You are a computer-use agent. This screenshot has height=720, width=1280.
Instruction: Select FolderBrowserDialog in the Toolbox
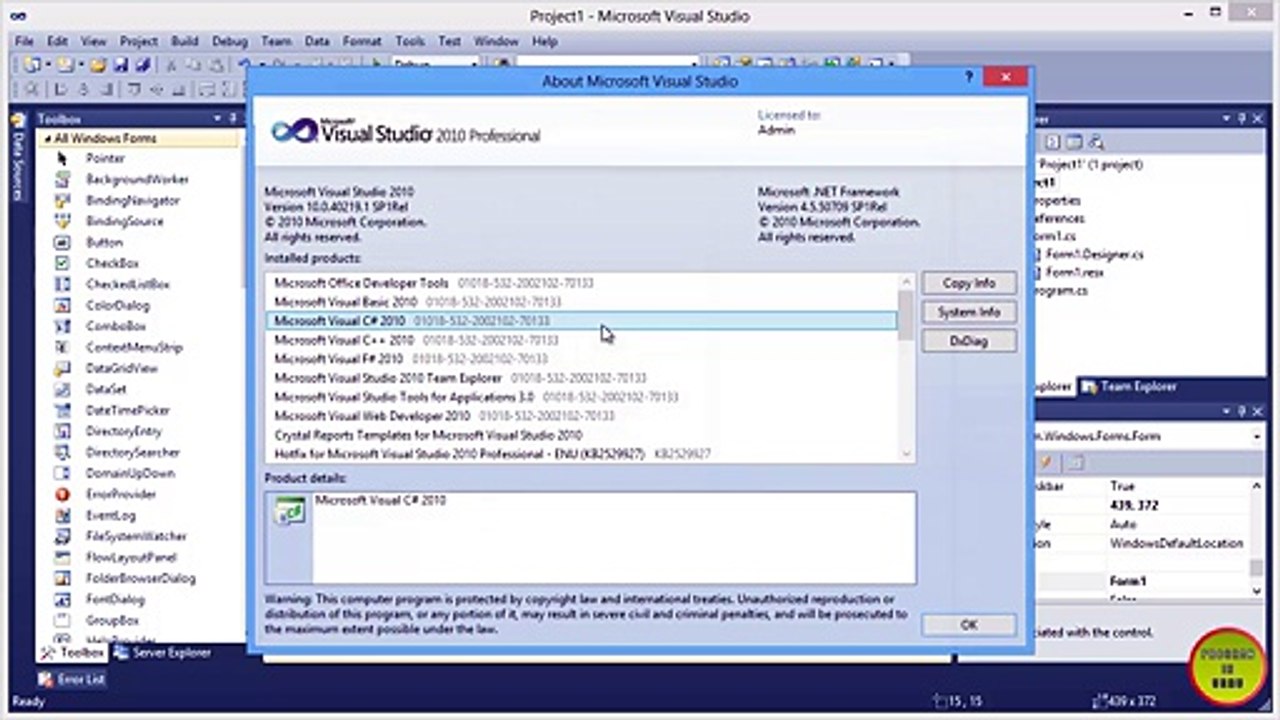(140, 578)
